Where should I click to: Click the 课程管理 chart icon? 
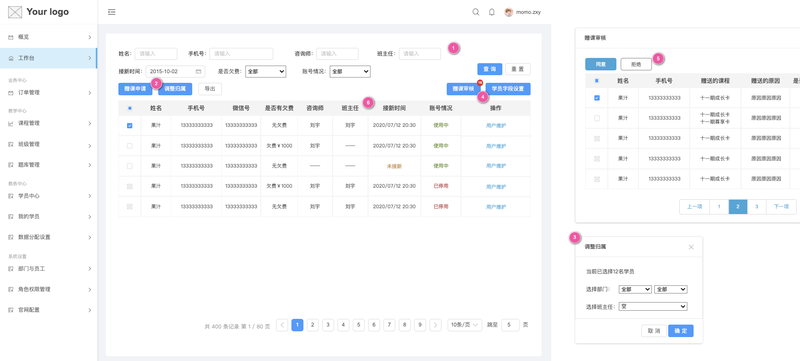pos(11,123)
